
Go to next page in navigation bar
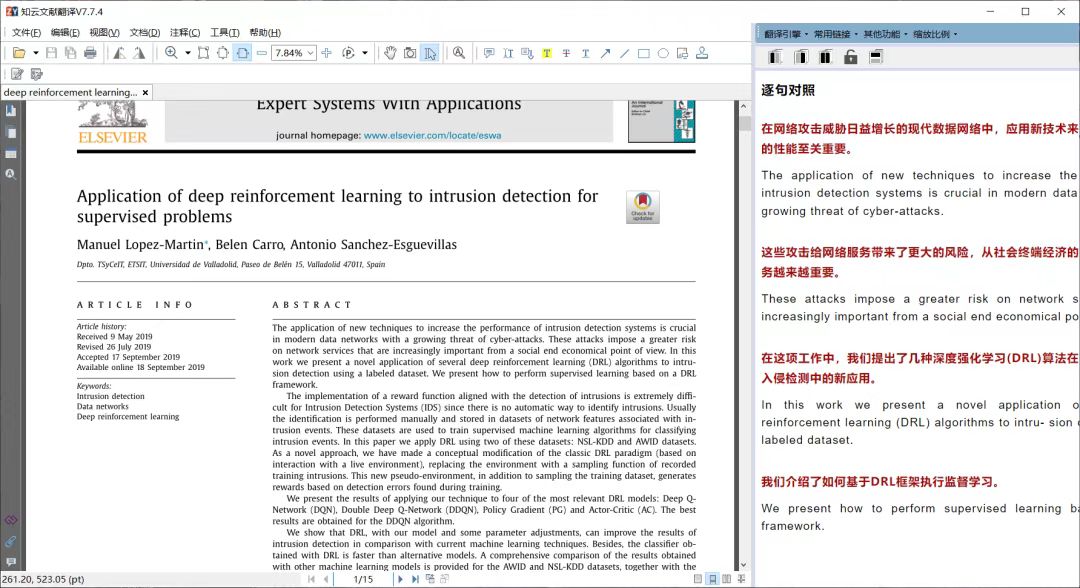[400, 579]
